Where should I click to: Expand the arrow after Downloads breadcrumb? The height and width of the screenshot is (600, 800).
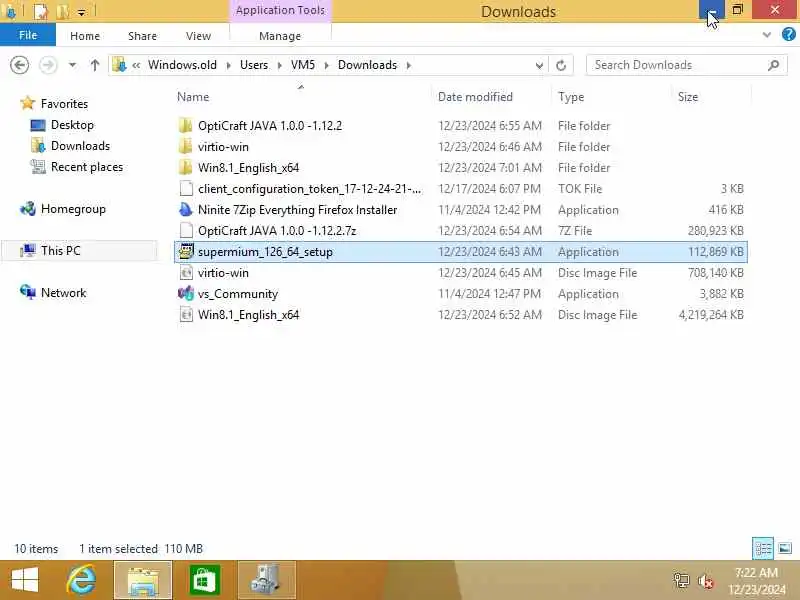pyautogui.click(x=409, y=65)
